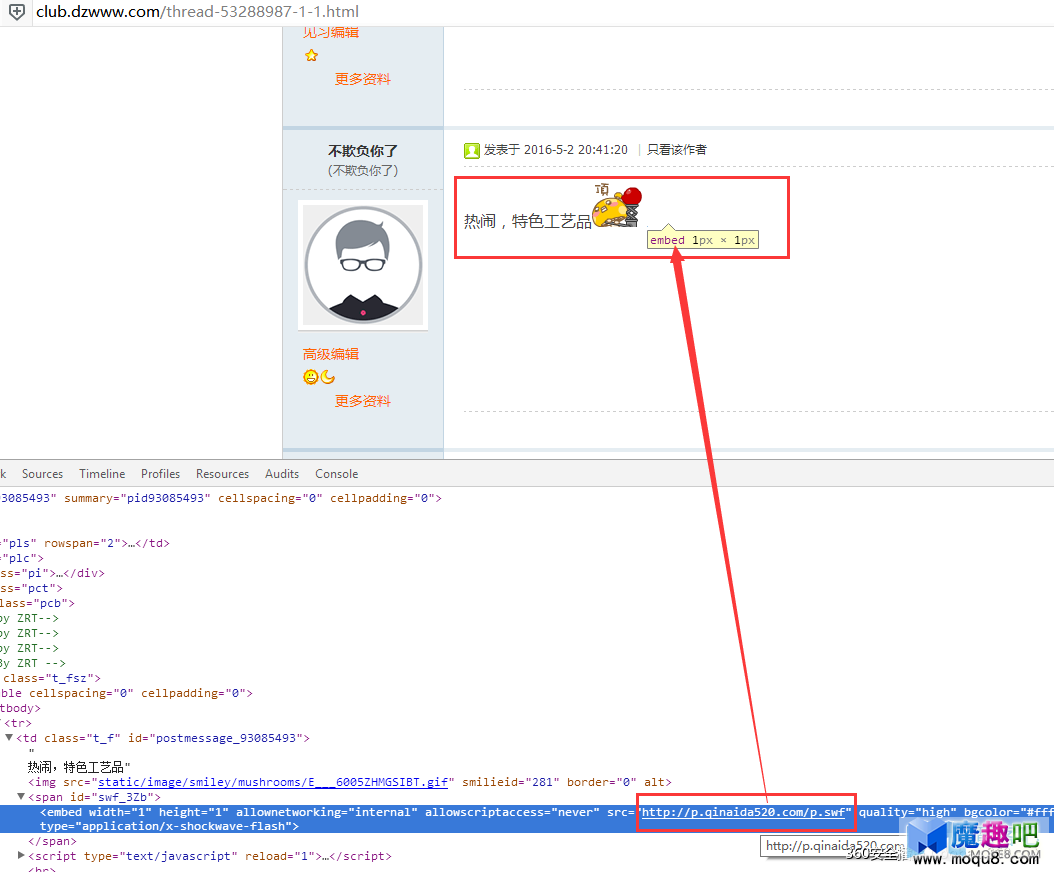
Task: Select the lass="pcb" DOM line
Action: 38,603
